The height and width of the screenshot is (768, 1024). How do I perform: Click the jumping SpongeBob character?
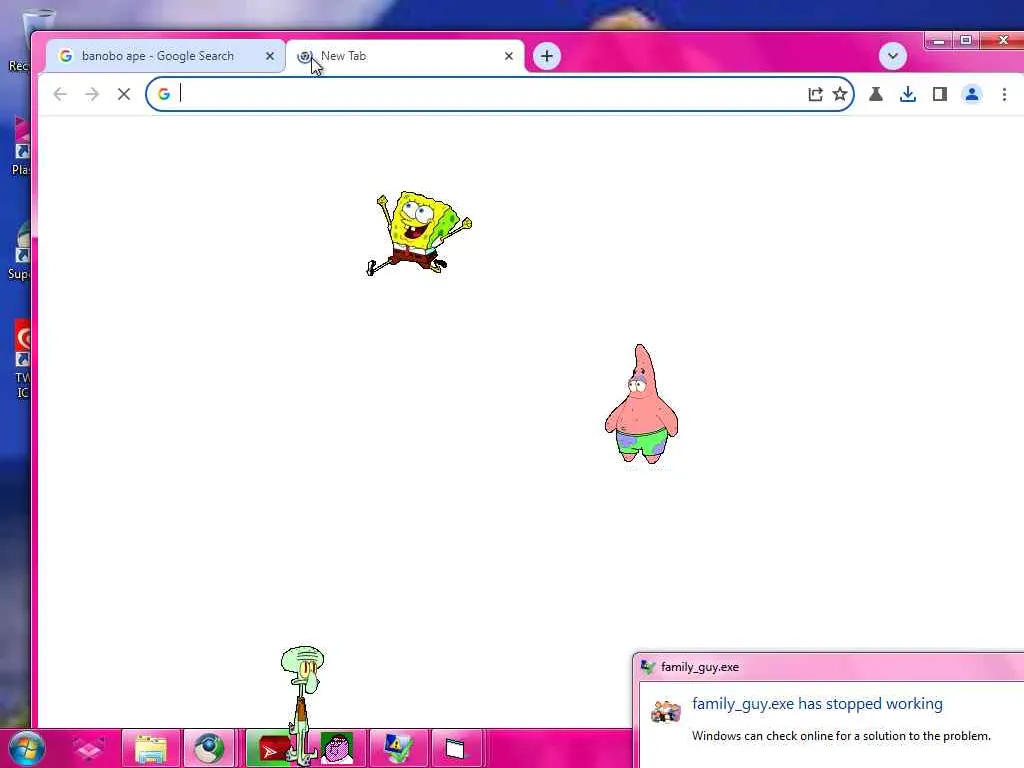(x=419, y=233)
